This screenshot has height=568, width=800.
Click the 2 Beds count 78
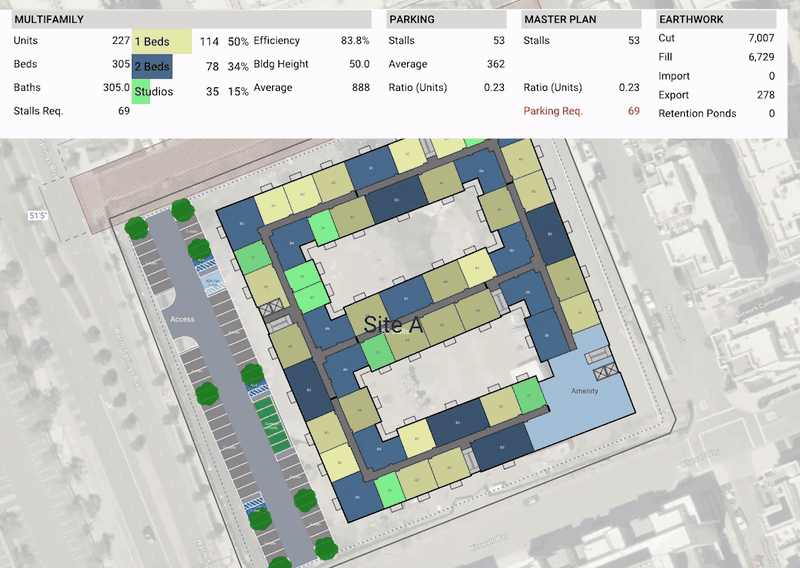[x=213, y=66]
